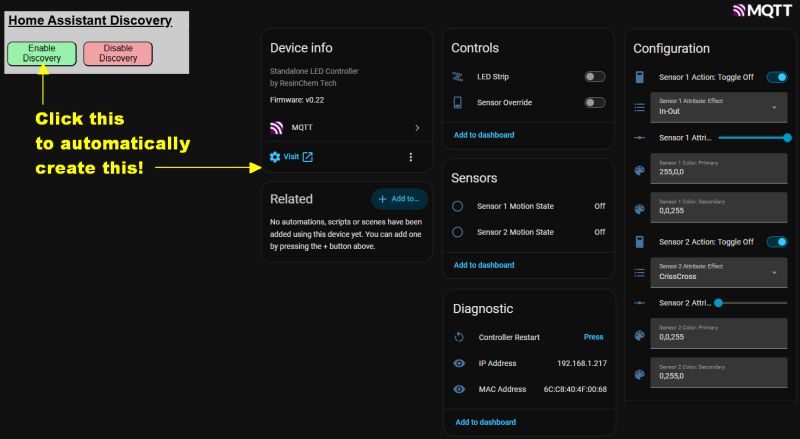The width and height of the screenshot is (800, 439).
Task: Click the Sensor Override device icon
Action: point(458,103)
